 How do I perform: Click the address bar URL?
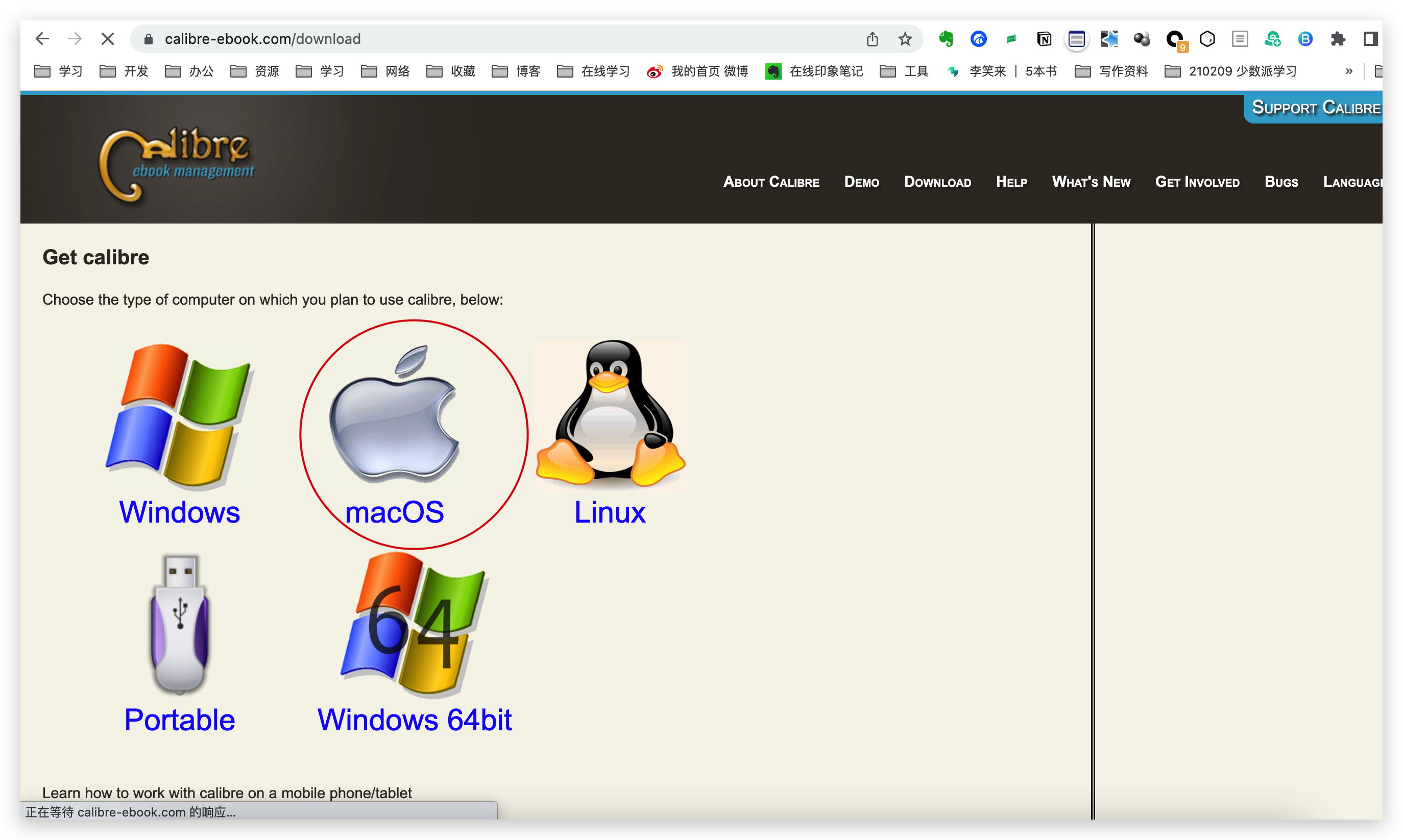pyautogui.click(x=262, y=38)
